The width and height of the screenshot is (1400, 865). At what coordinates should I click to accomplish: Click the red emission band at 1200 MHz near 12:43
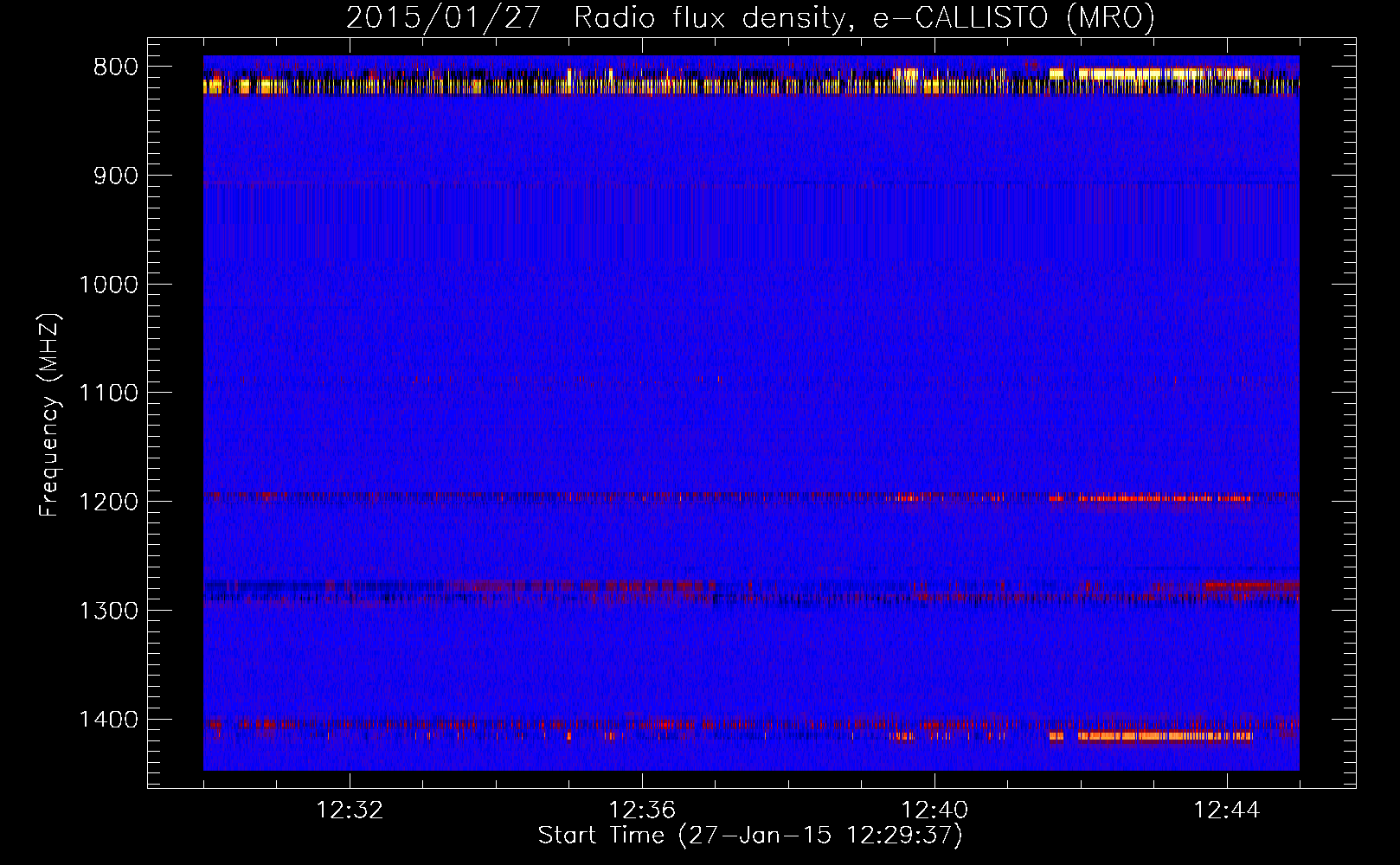[x=1164, y=498]
